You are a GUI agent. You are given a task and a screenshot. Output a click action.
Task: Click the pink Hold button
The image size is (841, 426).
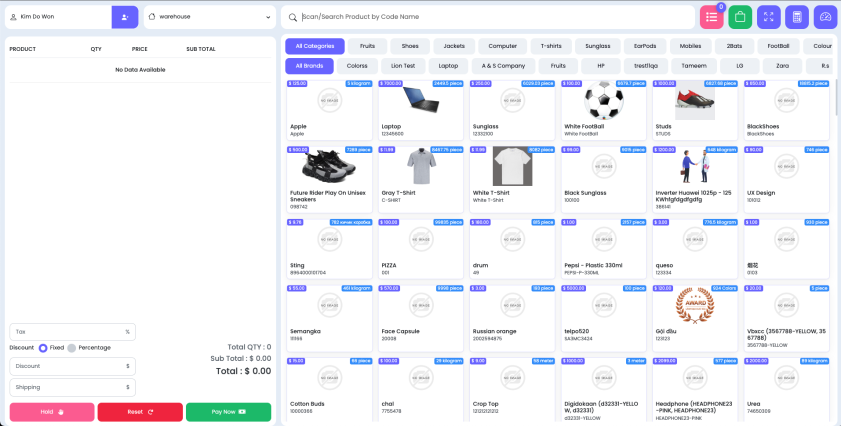click(x=52, y=412)
